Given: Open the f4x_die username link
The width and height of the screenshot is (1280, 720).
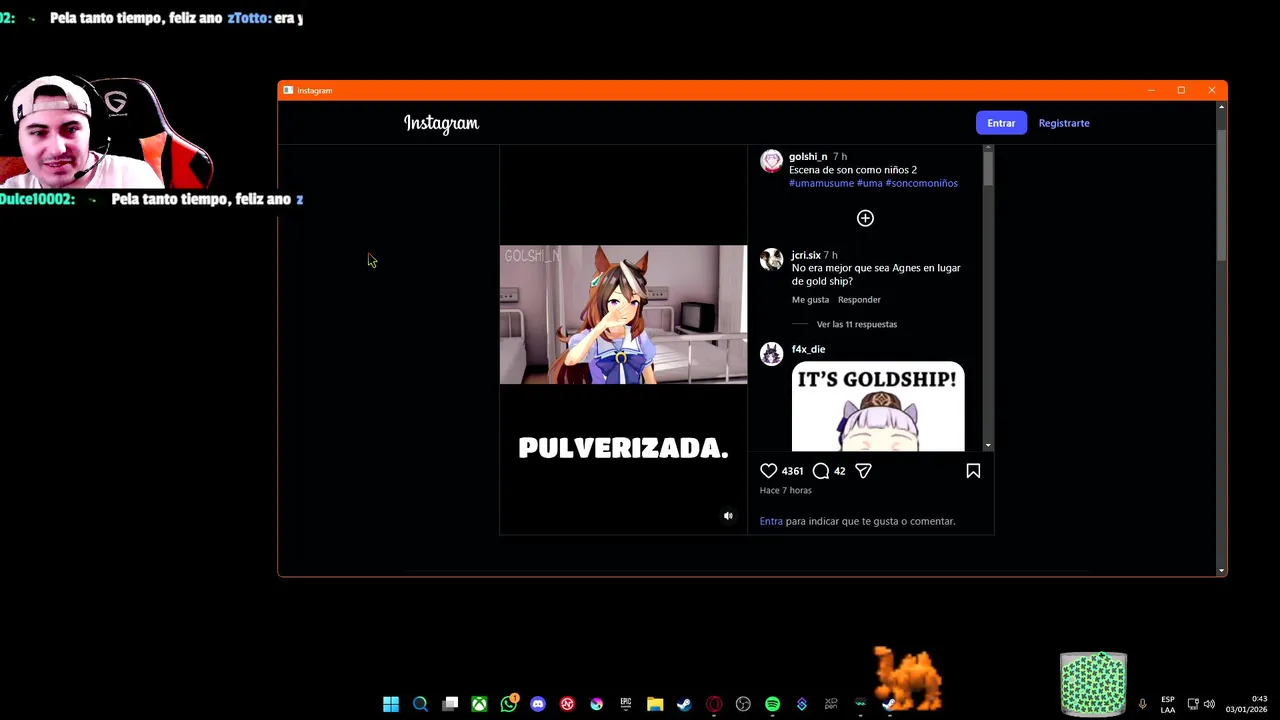Looking at the screenshot, I should [x=808, y=349].
